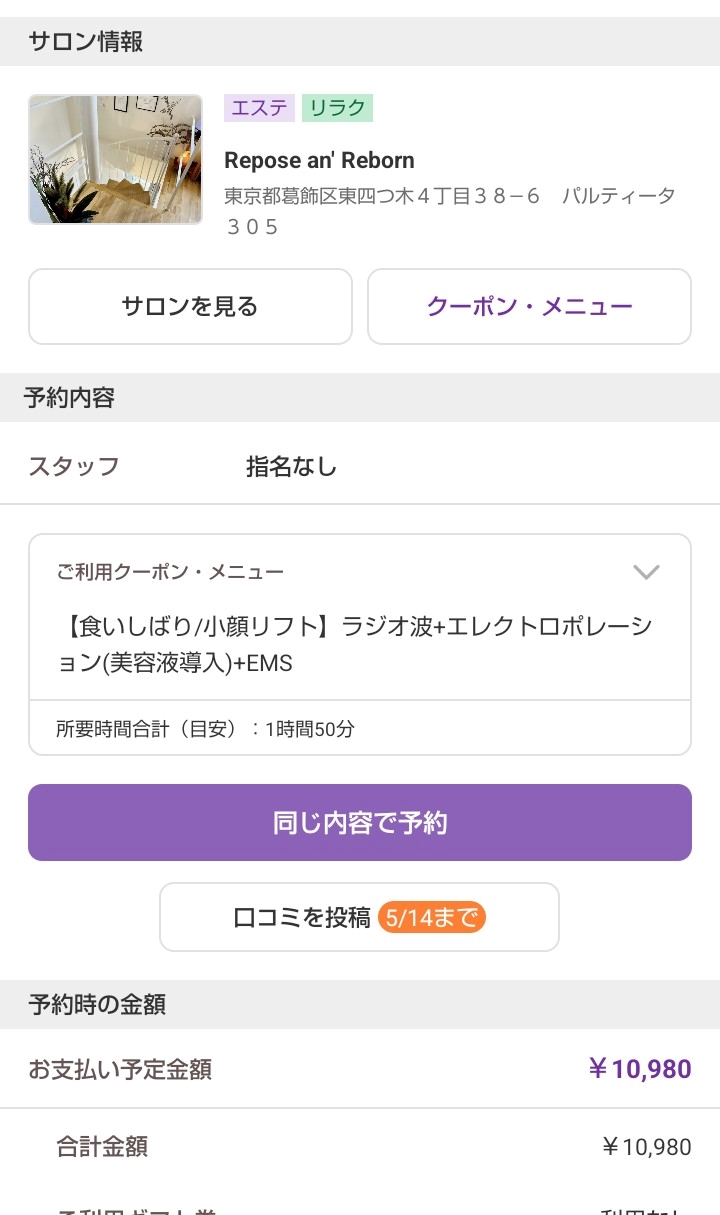The height and width of the screenshot is (1215, 720).
Task: Tap the エステ category tag
Action: [x=259, y=108]
